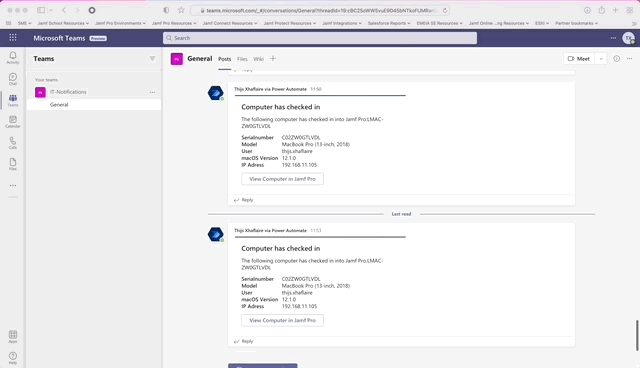Open Safari share button
Viewport: 640px width, 368px height.
pyautogui.click(x=602, y=10)
